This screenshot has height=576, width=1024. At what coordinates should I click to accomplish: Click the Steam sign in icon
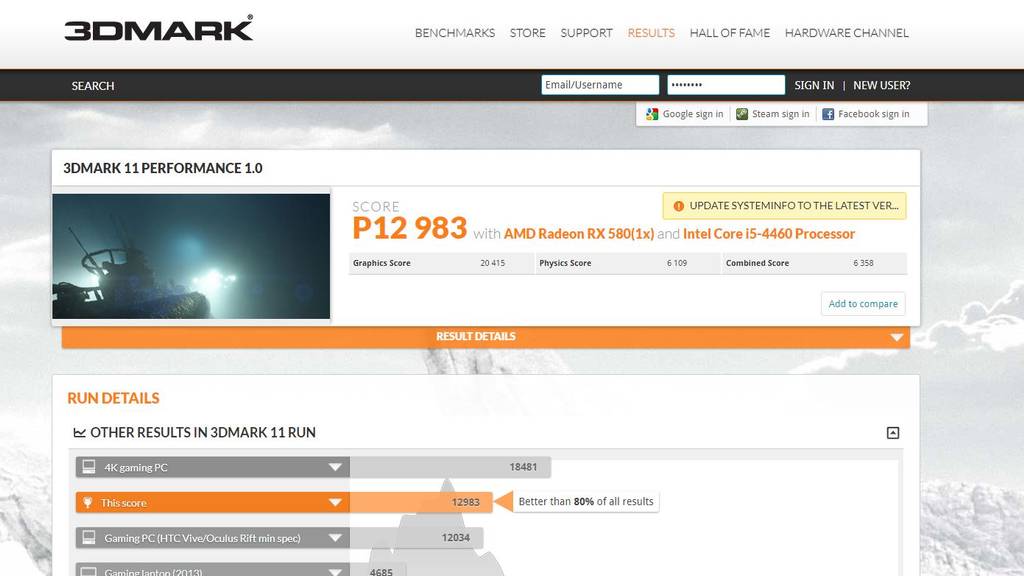pyautogui.click(x=742, y=114)
